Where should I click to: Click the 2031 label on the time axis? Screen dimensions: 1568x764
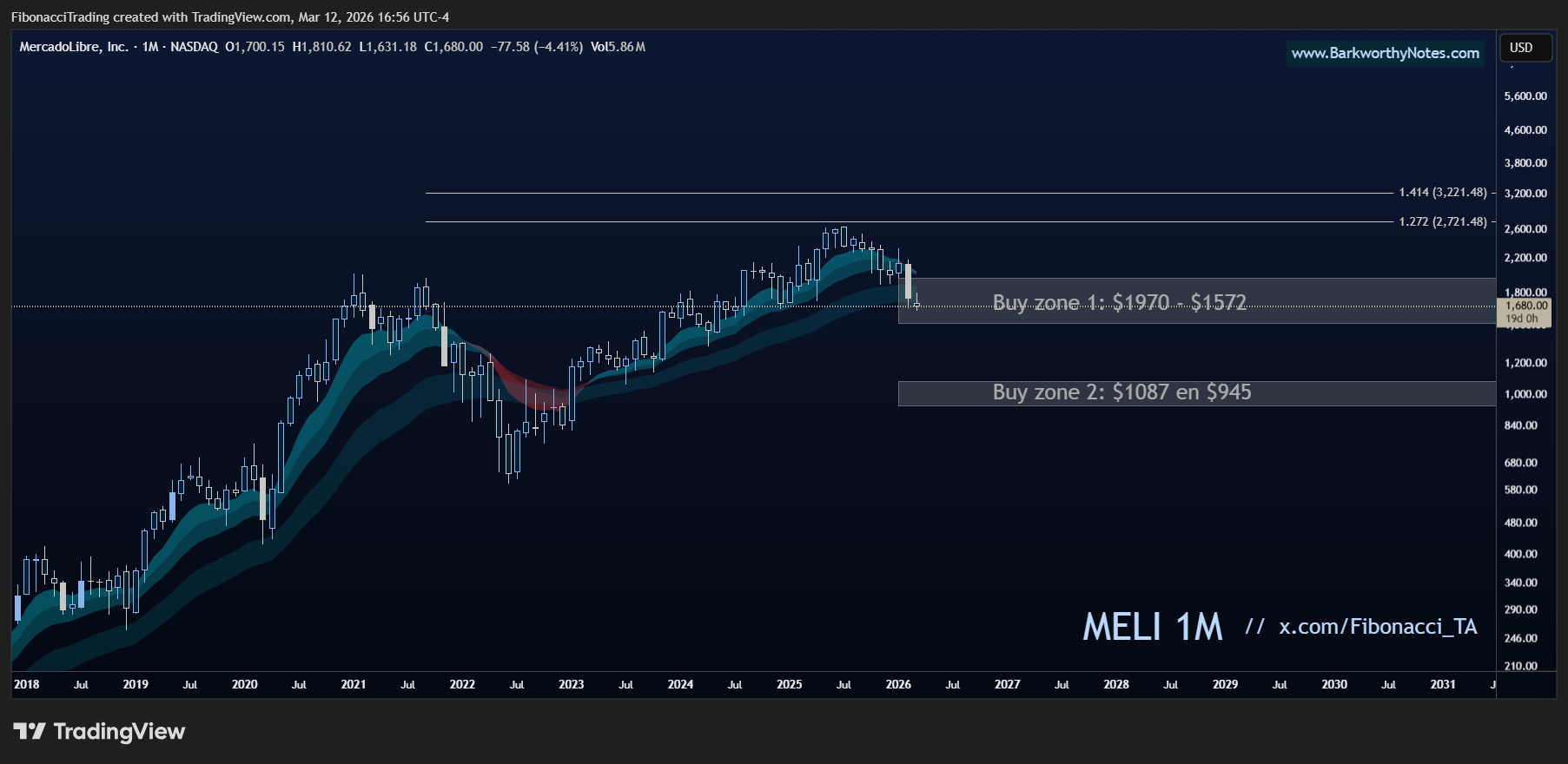pos(1443,684)
